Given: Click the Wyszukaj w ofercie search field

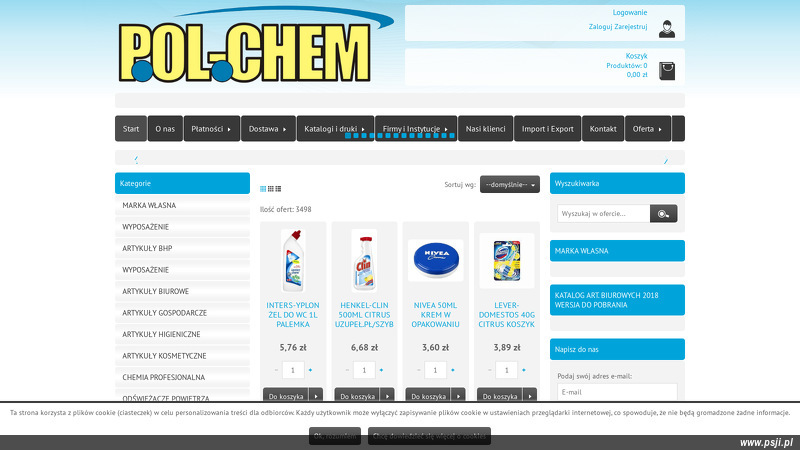Looking at the screenshot, I should (x=604, y=213).
